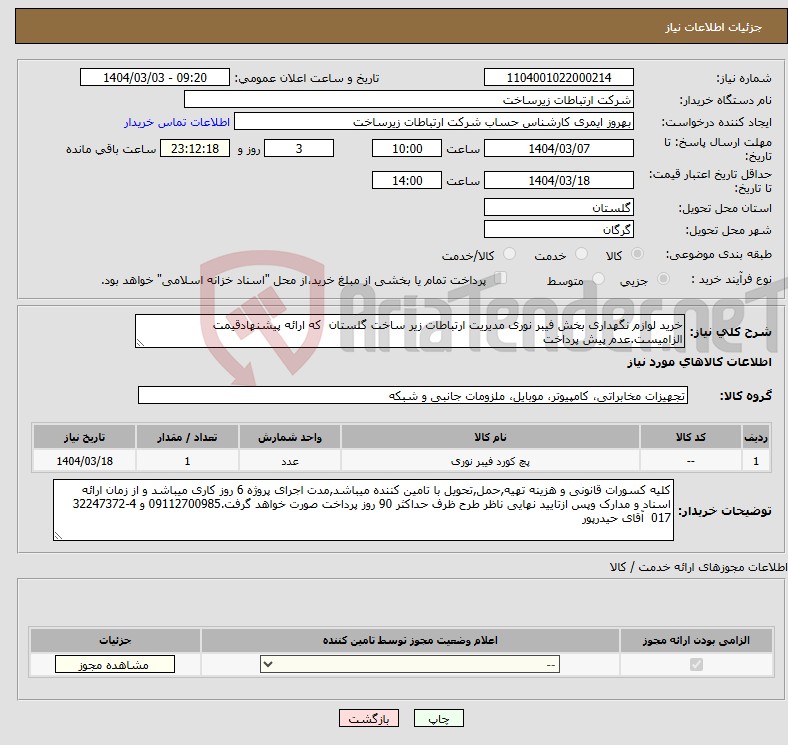Click the request creator name field
788x745 pixels.
pos(433,122)
